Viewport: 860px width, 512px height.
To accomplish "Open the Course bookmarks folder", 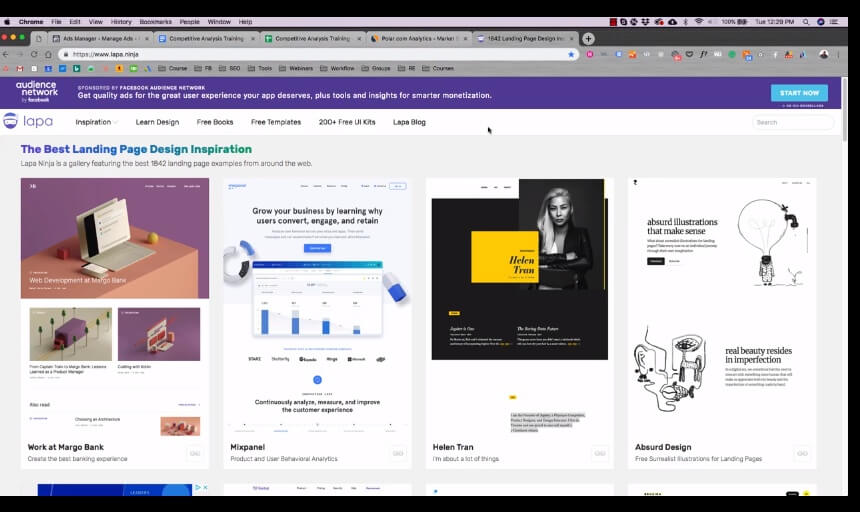I will [172, 69].
